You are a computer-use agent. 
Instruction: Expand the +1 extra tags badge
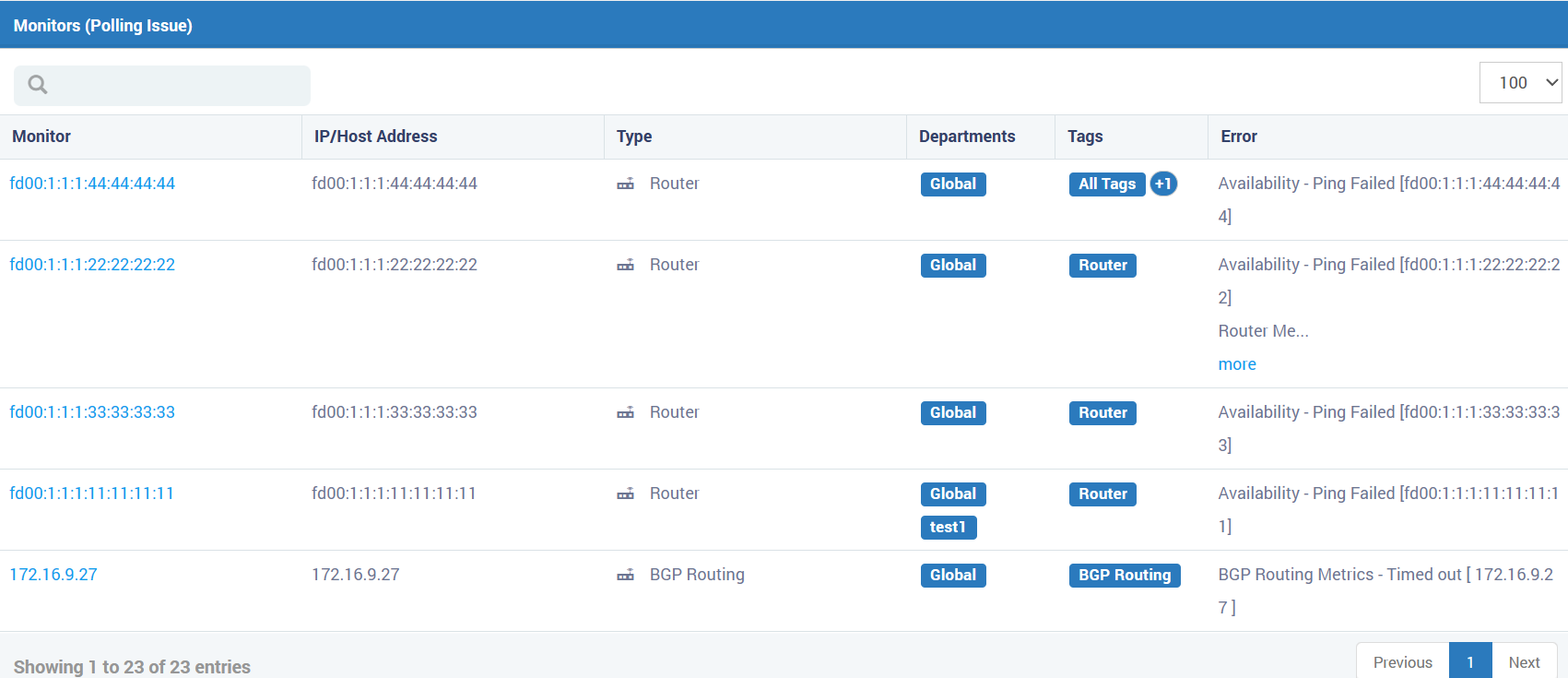click(1163, 184)
